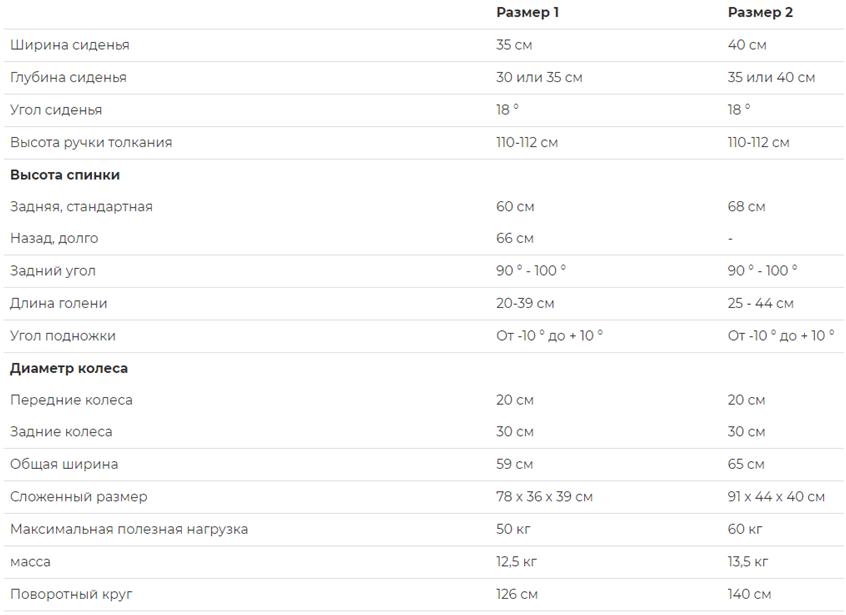The width and height of the screenshot is (846, 615).
Task: Select the "Задняя, стандартная" row label
Action: 81,207
